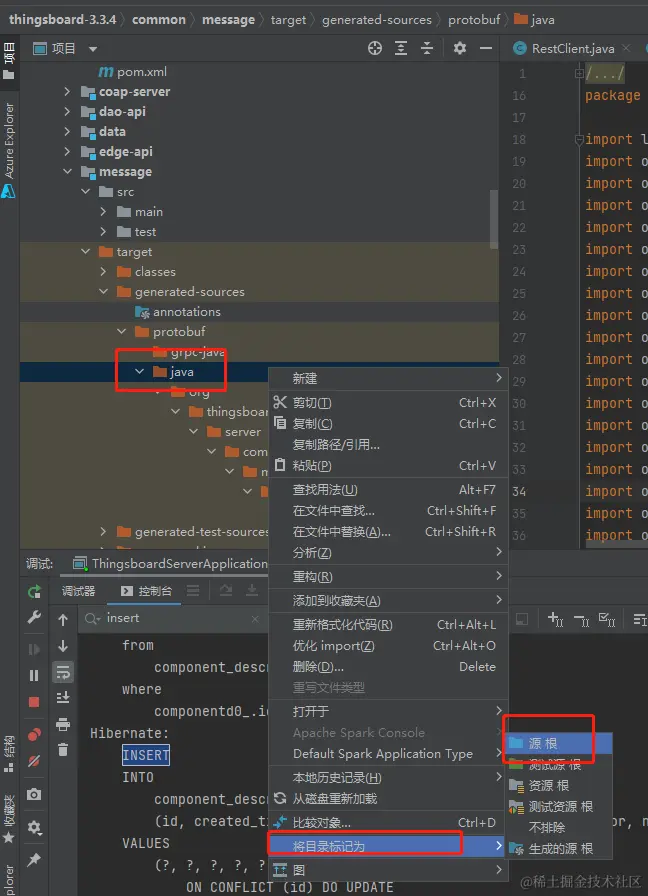Switch to the 调试器 tab

click(79, 591)
